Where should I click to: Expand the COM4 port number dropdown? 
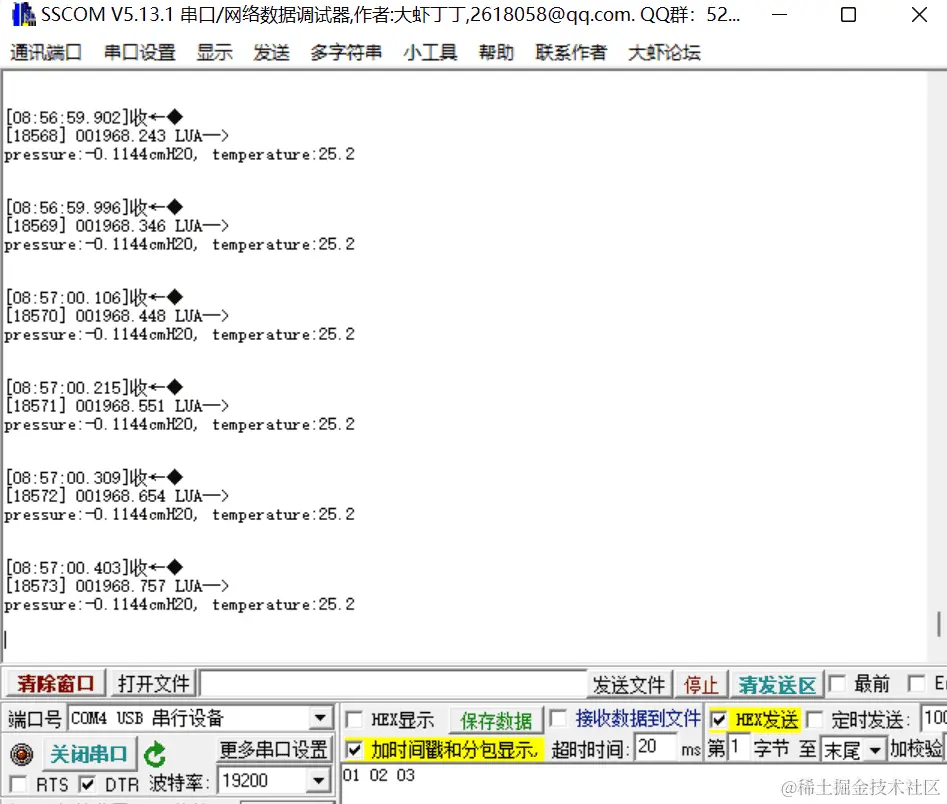click(320, 718)
